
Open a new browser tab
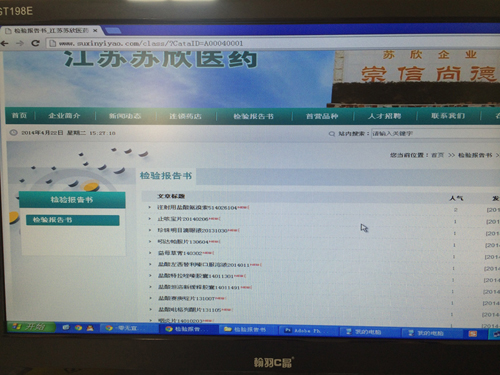coord(113,31)
